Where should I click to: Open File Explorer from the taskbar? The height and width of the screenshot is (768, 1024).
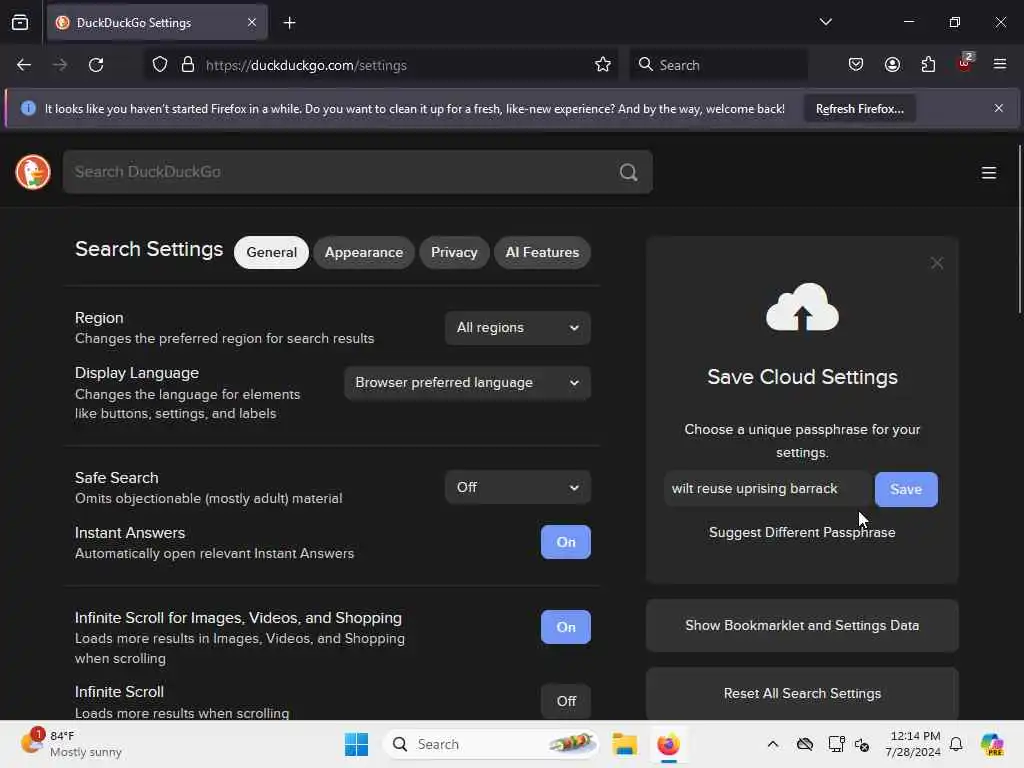point(624,744)
